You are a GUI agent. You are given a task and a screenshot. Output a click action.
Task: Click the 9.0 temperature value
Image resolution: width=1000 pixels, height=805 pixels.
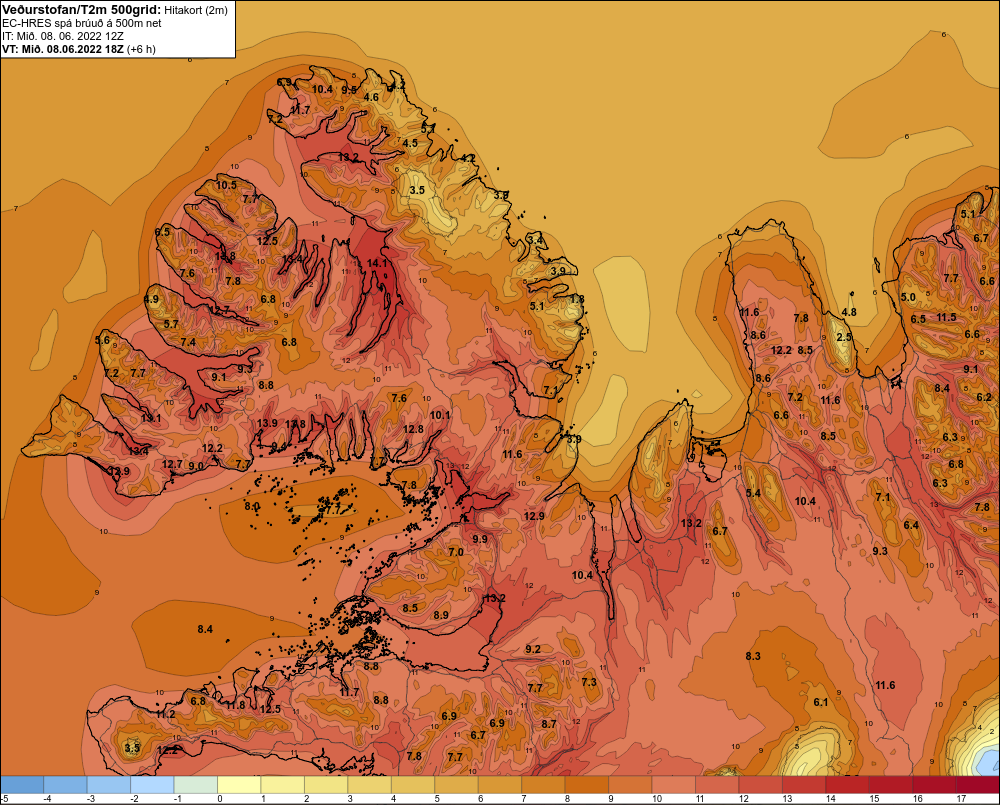[196, 466]
